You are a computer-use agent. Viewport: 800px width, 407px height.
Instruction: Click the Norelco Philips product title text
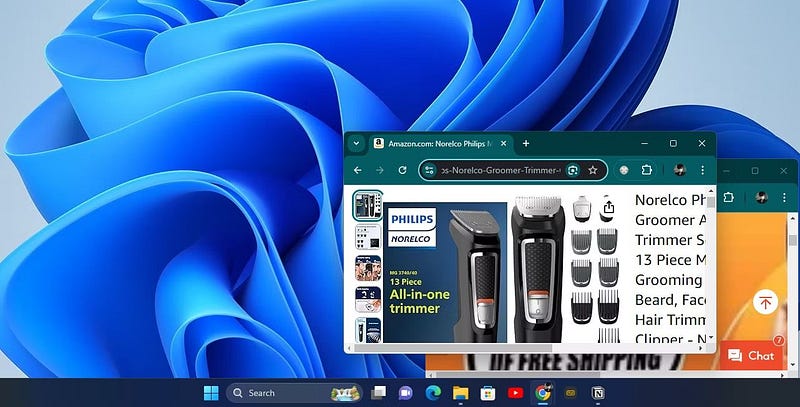click(670, 269)
